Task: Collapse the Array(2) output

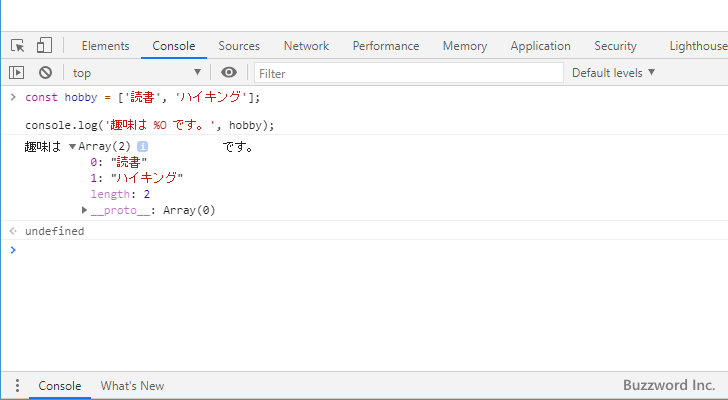Action: pyautogui.click(x=72, y=147)
